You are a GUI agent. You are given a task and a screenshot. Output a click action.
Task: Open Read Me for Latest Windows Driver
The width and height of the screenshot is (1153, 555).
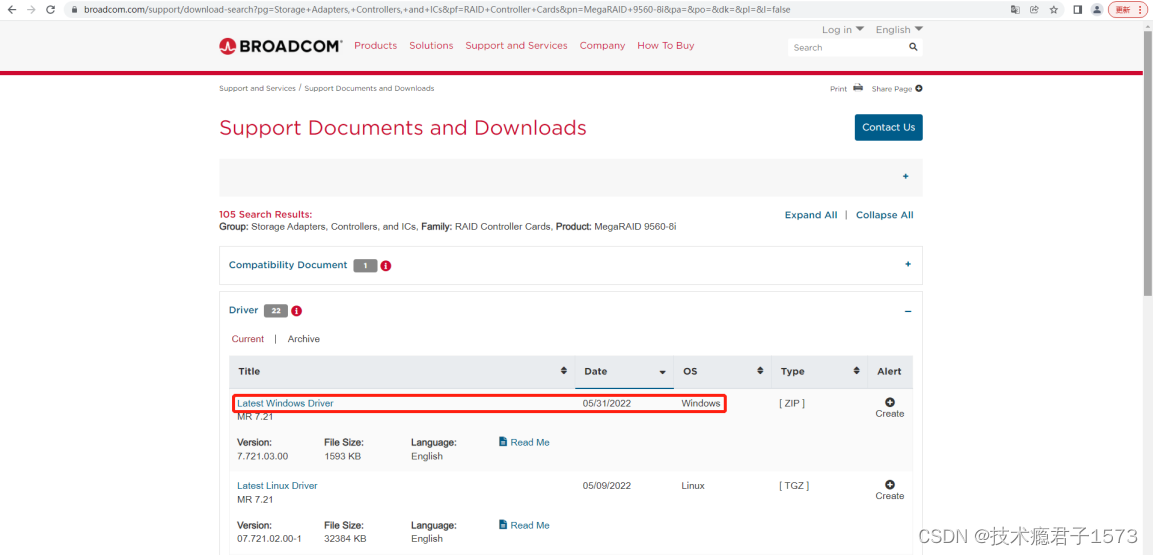[x=524, y=443]
